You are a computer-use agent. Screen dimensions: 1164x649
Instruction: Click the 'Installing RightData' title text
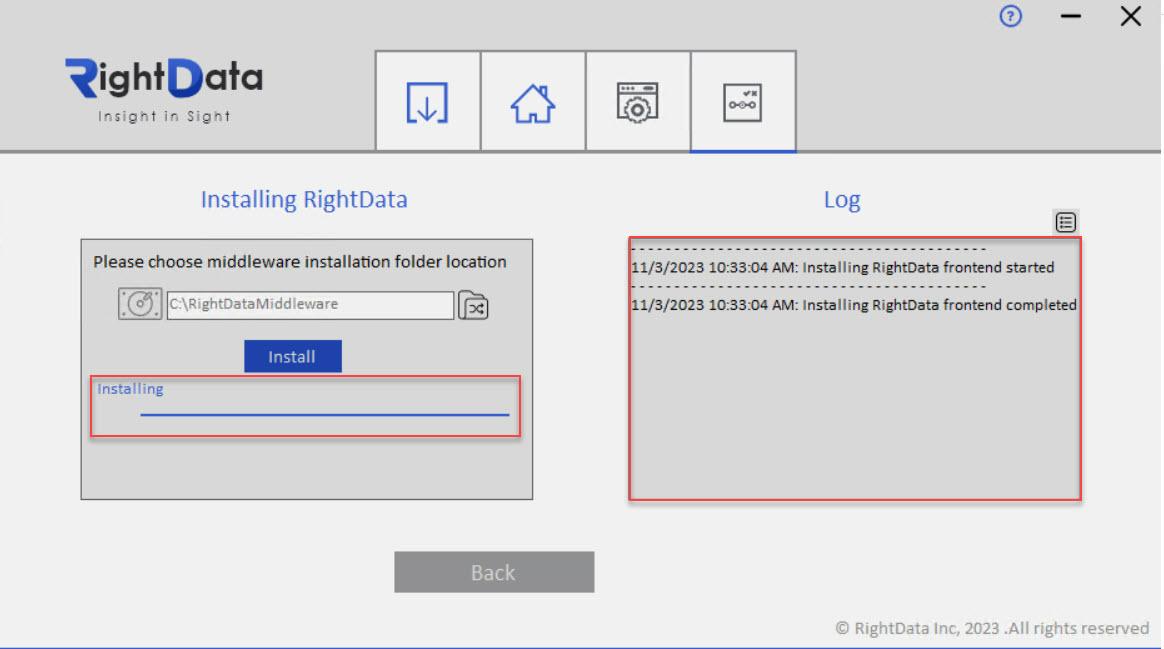click(305, 199)
